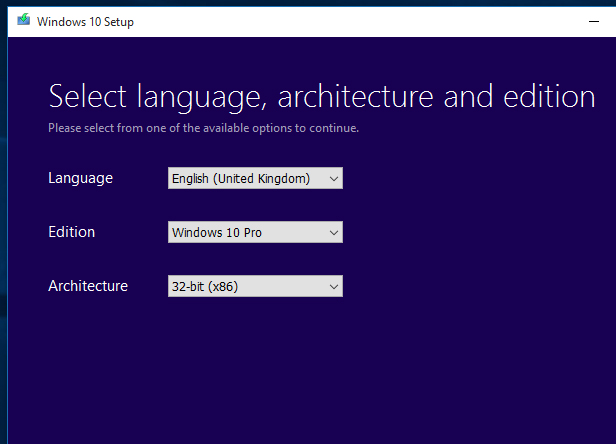Expand the Edition dropdown list
Image resolution: width=616 pixels, height=444 pixels.
coord(255,232)
